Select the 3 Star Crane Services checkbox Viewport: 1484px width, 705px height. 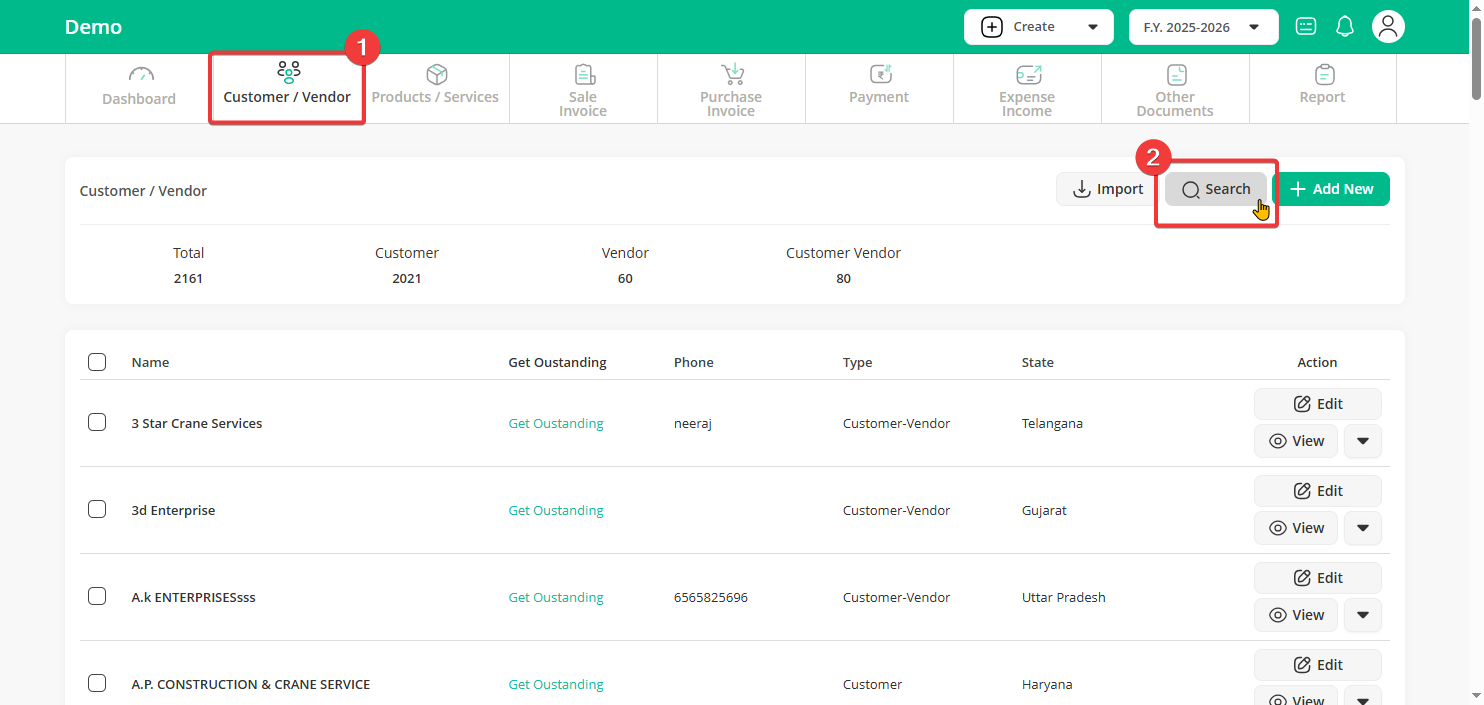(x=97, y=422)
